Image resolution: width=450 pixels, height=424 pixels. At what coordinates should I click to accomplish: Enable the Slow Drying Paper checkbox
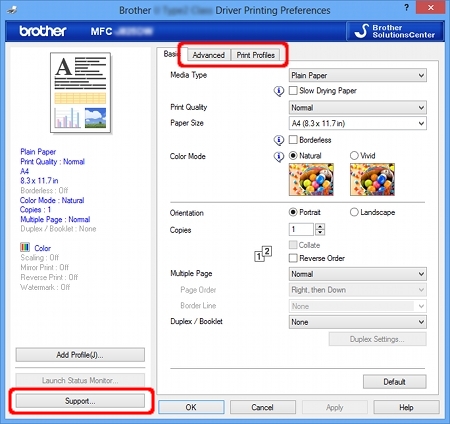(x=293, y=91)
